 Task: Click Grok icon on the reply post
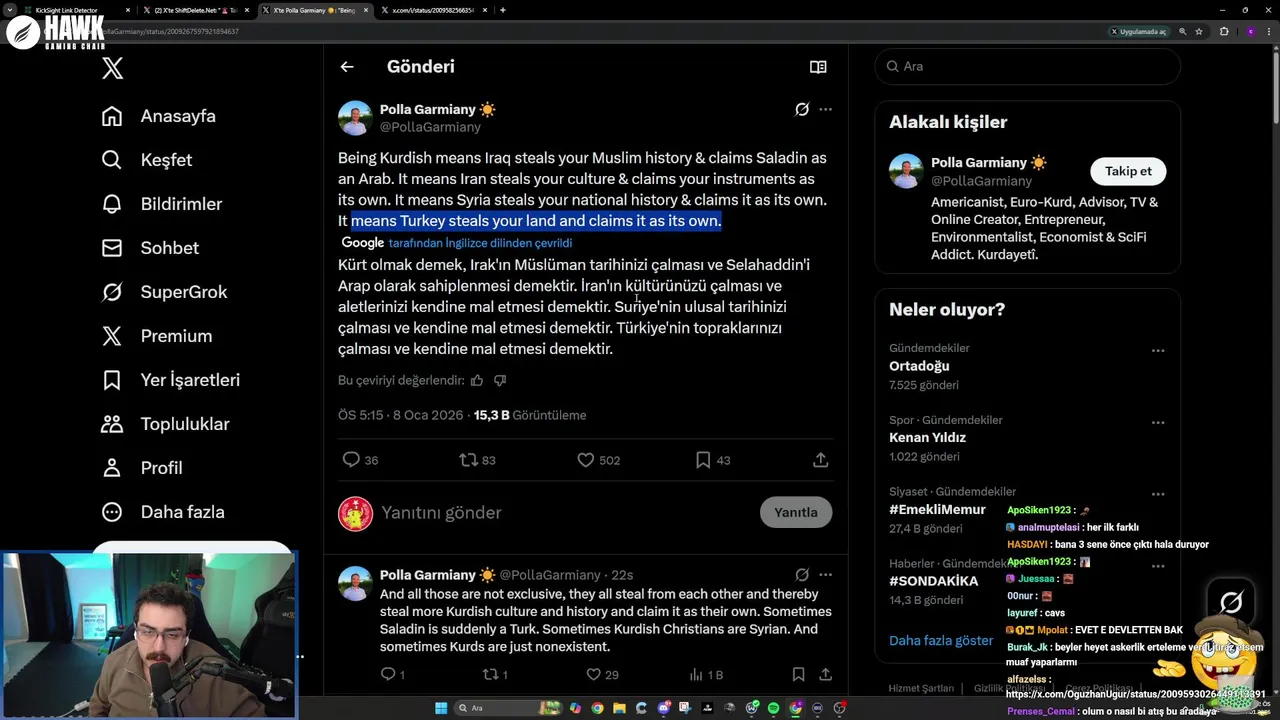click(801, 575)
